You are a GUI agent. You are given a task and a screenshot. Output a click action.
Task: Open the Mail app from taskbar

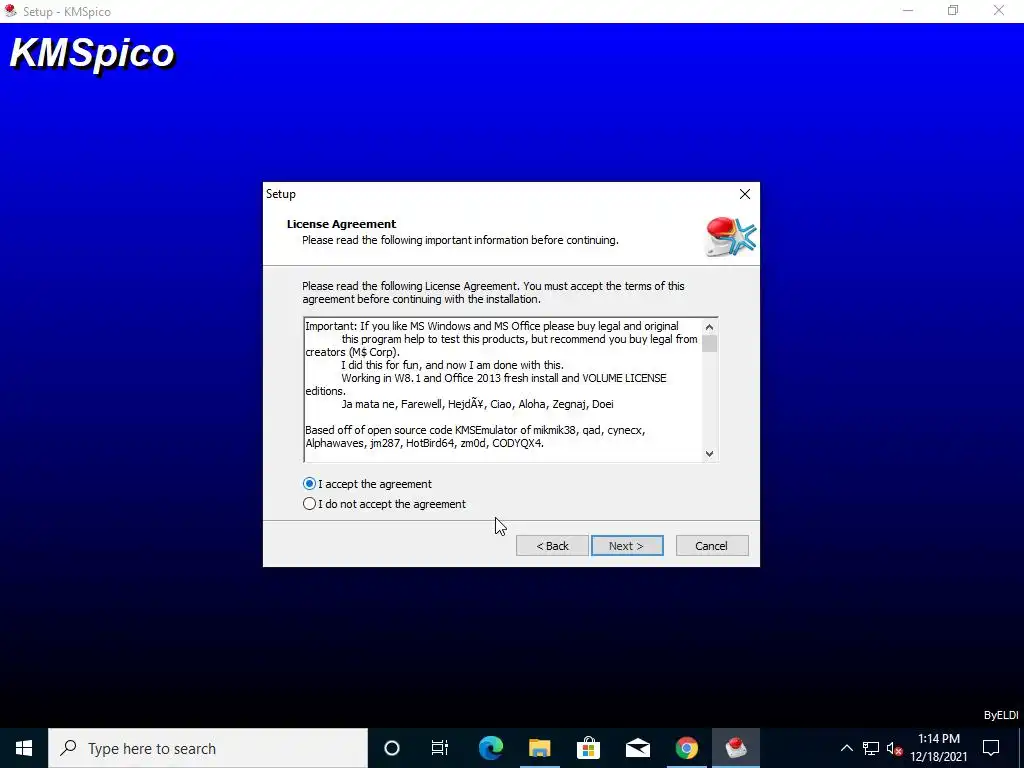(637, 748)
